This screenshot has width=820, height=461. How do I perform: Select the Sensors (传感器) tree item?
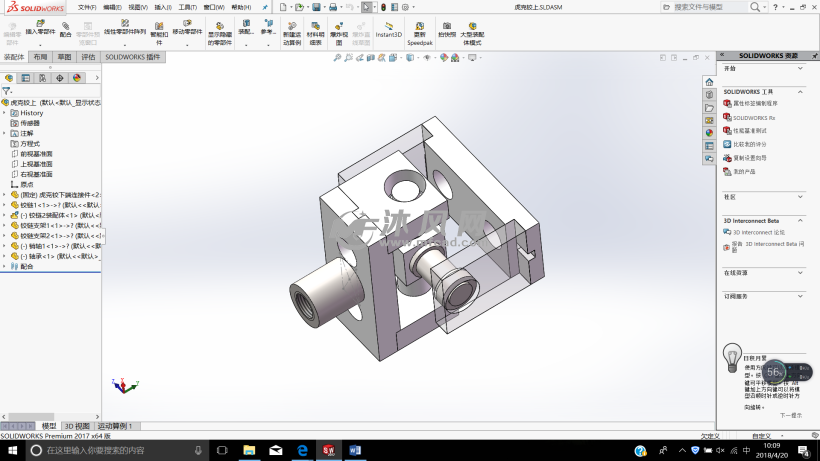coord(30,123)
